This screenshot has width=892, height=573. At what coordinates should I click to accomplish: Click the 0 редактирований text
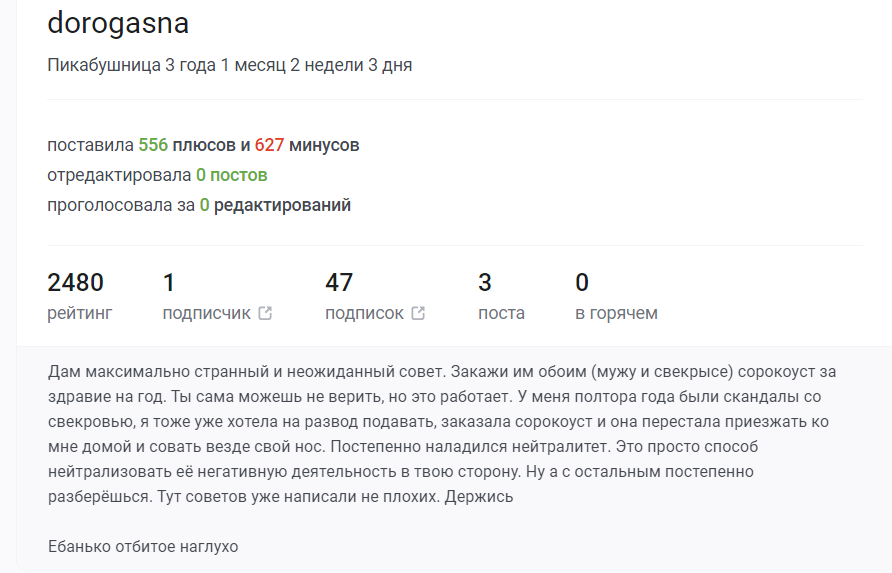point(275,205)
